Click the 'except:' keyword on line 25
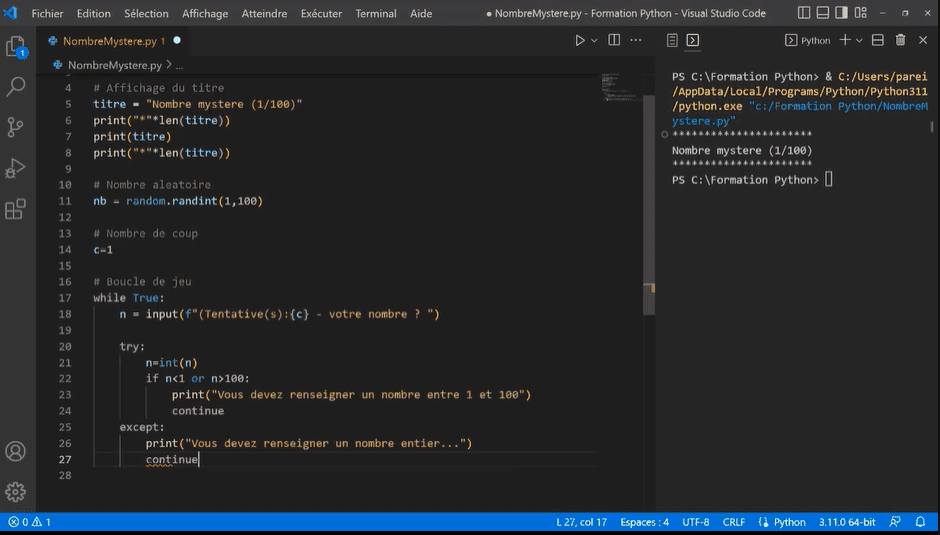The image size is (940, 535). (x=142, y=427)
